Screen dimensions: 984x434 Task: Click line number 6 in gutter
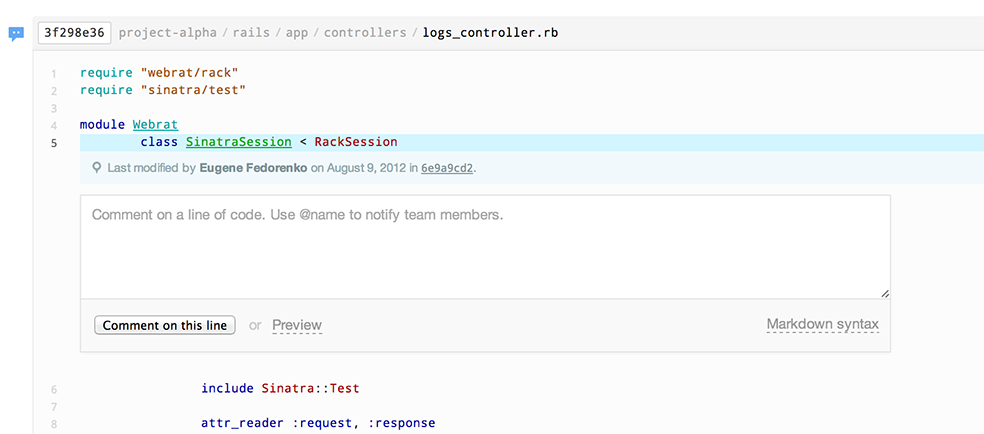(54, 389)
